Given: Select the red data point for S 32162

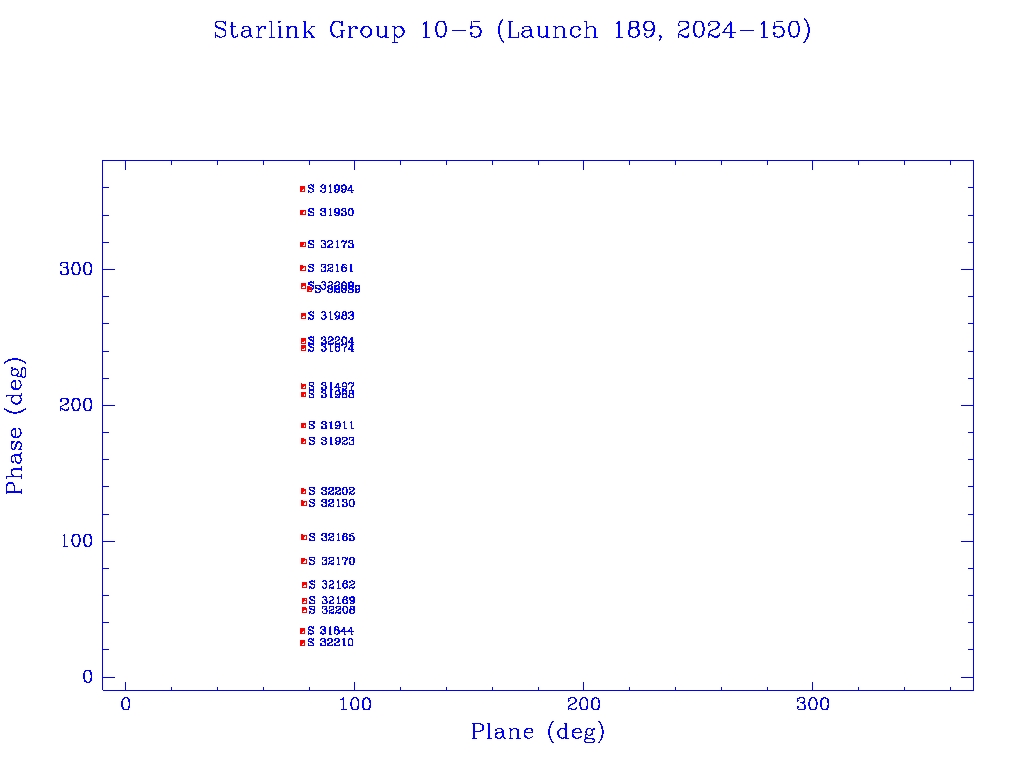Looking at the screenshot, I should coord(304,585).
